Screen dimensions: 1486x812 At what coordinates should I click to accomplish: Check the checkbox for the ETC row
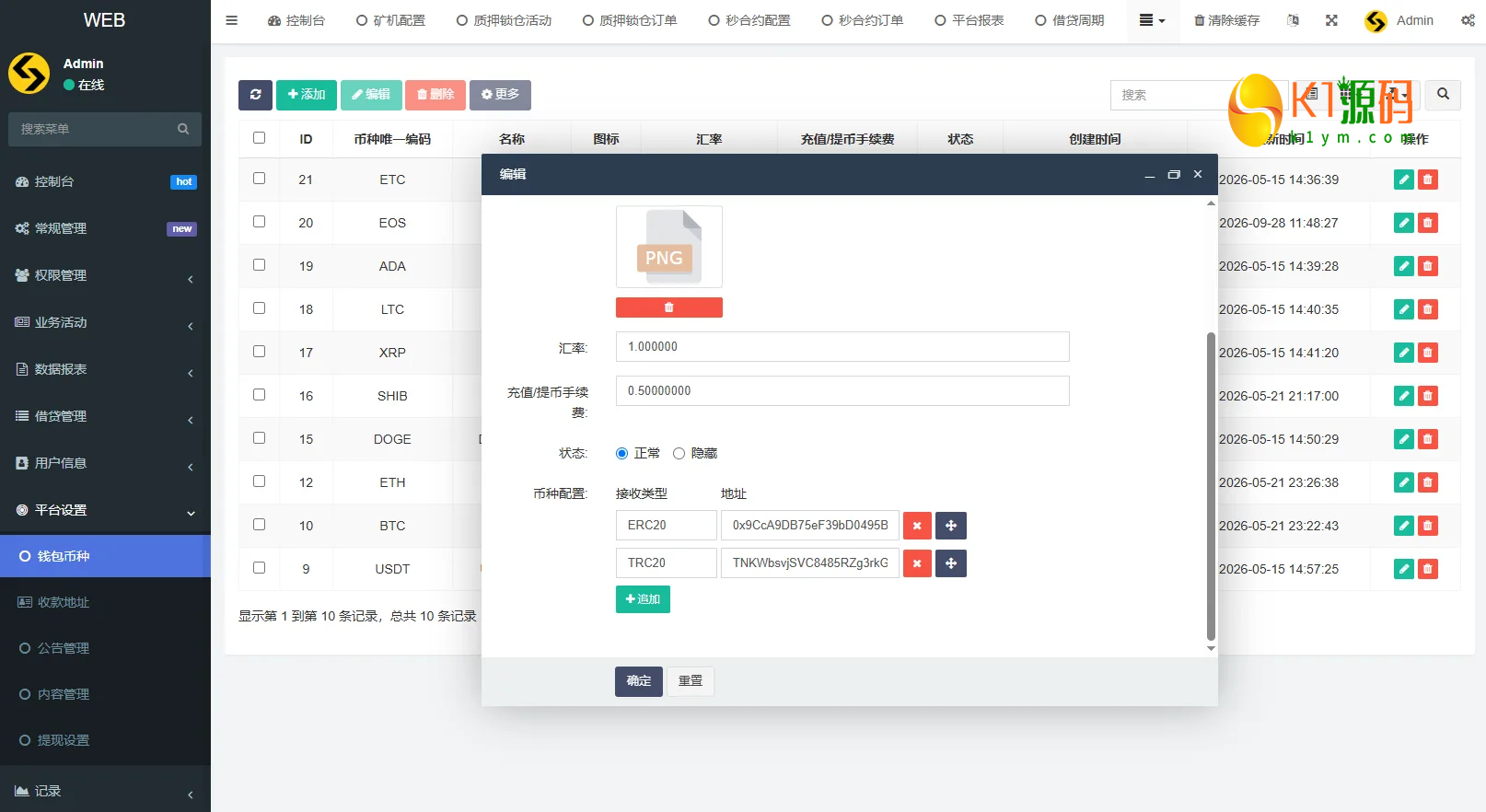[259, 179]
